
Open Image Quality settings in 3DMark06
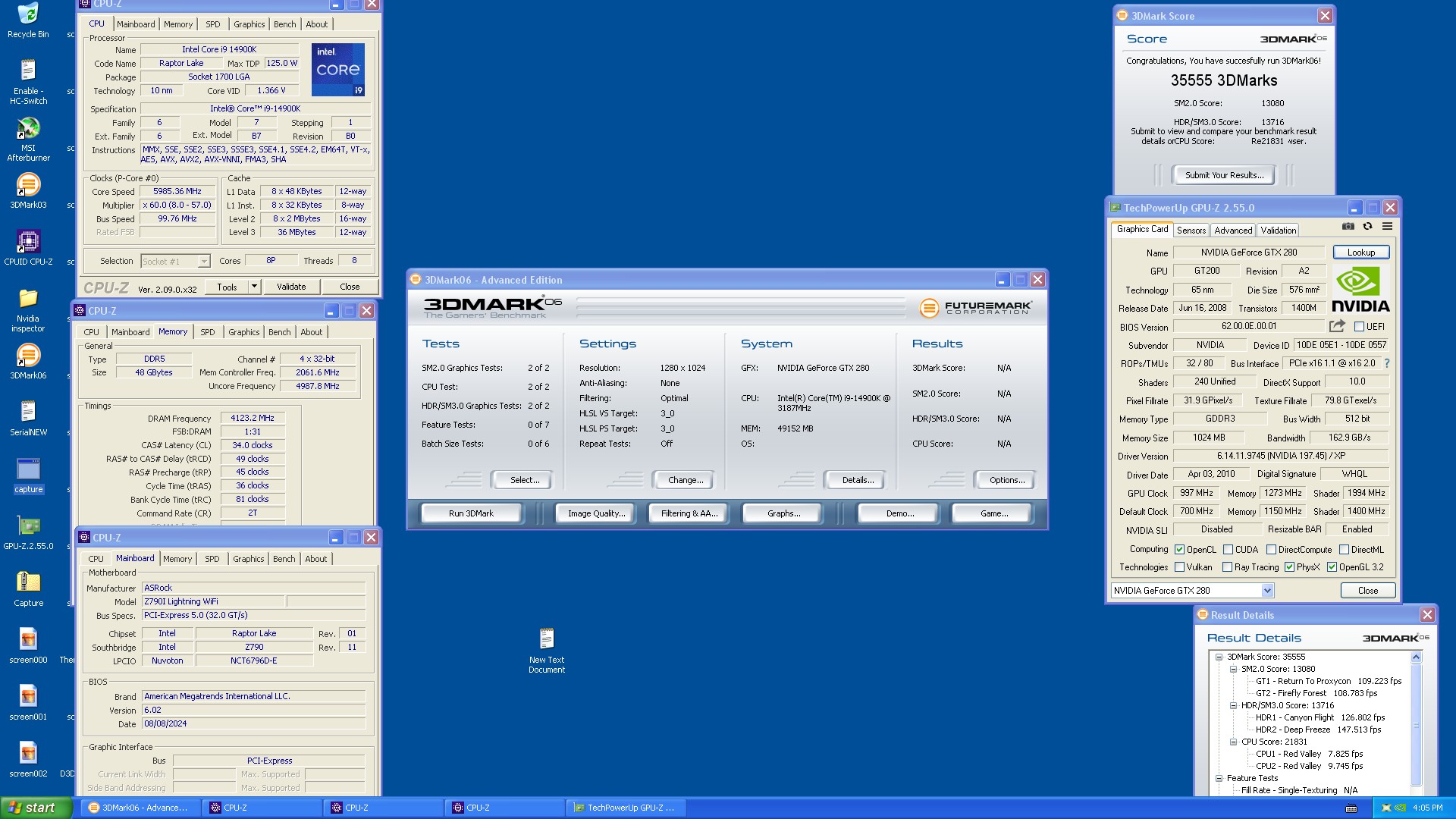tap(596, 513)
